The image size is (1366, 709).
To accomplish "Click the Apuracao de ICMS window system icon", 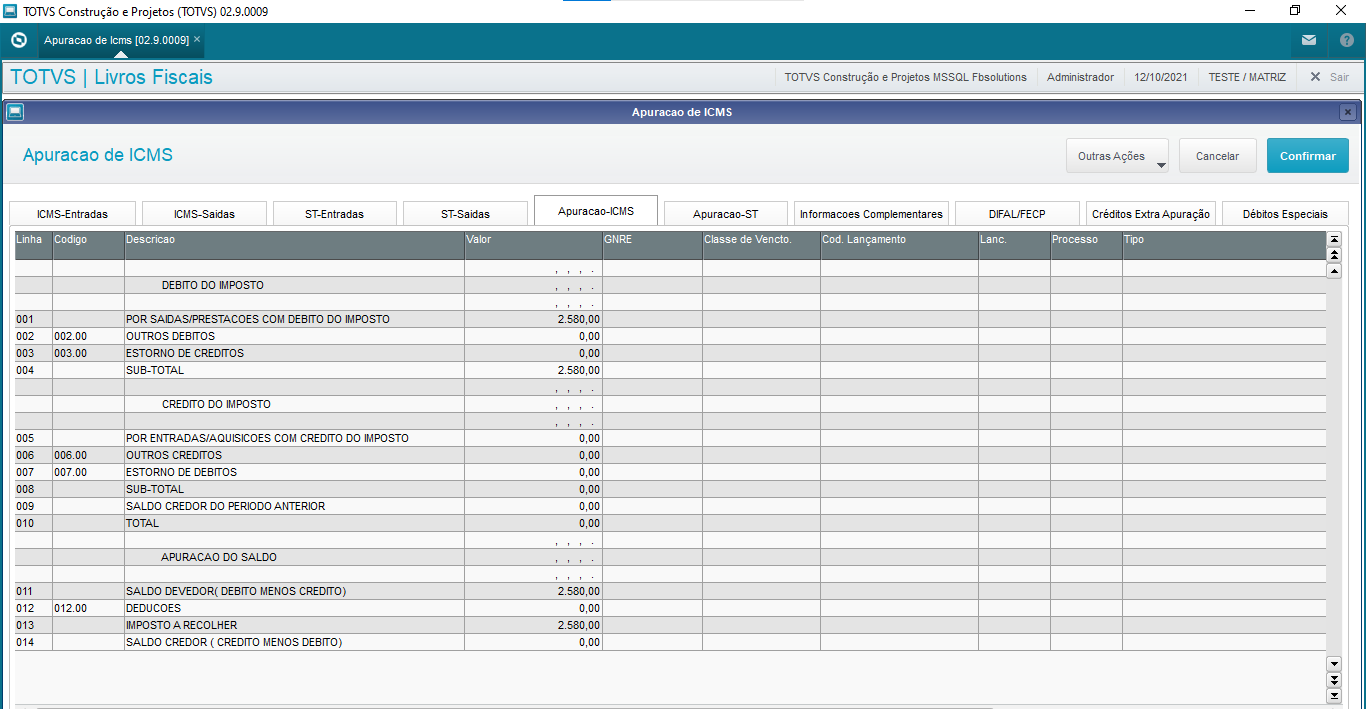I will tap(14, 112).
